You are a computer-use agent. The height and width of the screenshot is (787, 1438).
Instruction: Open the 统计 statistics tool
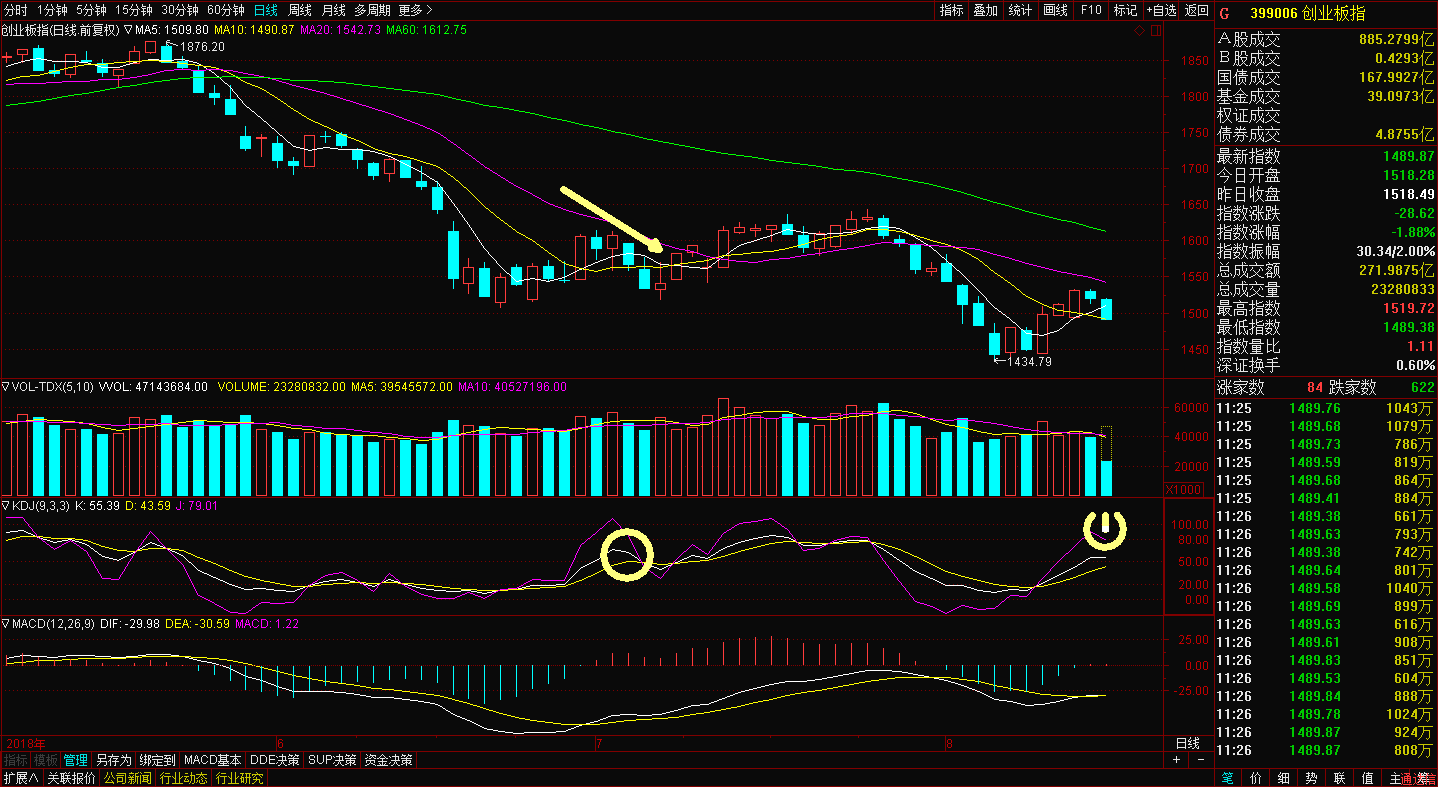1020,10
